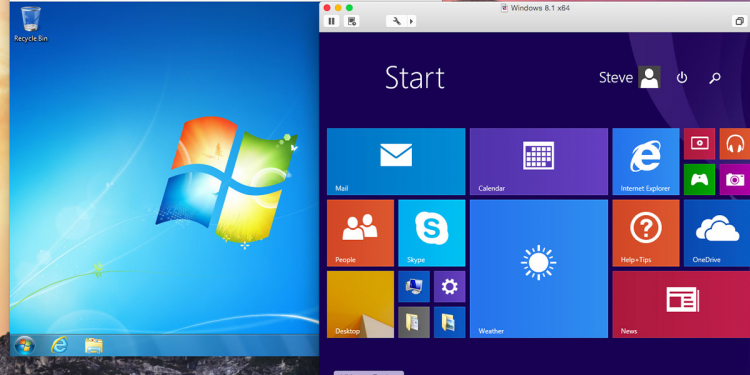Take a snapshot of the virtual machine
The height and width of the screenshot is (375, 750).
pos(352,21)
